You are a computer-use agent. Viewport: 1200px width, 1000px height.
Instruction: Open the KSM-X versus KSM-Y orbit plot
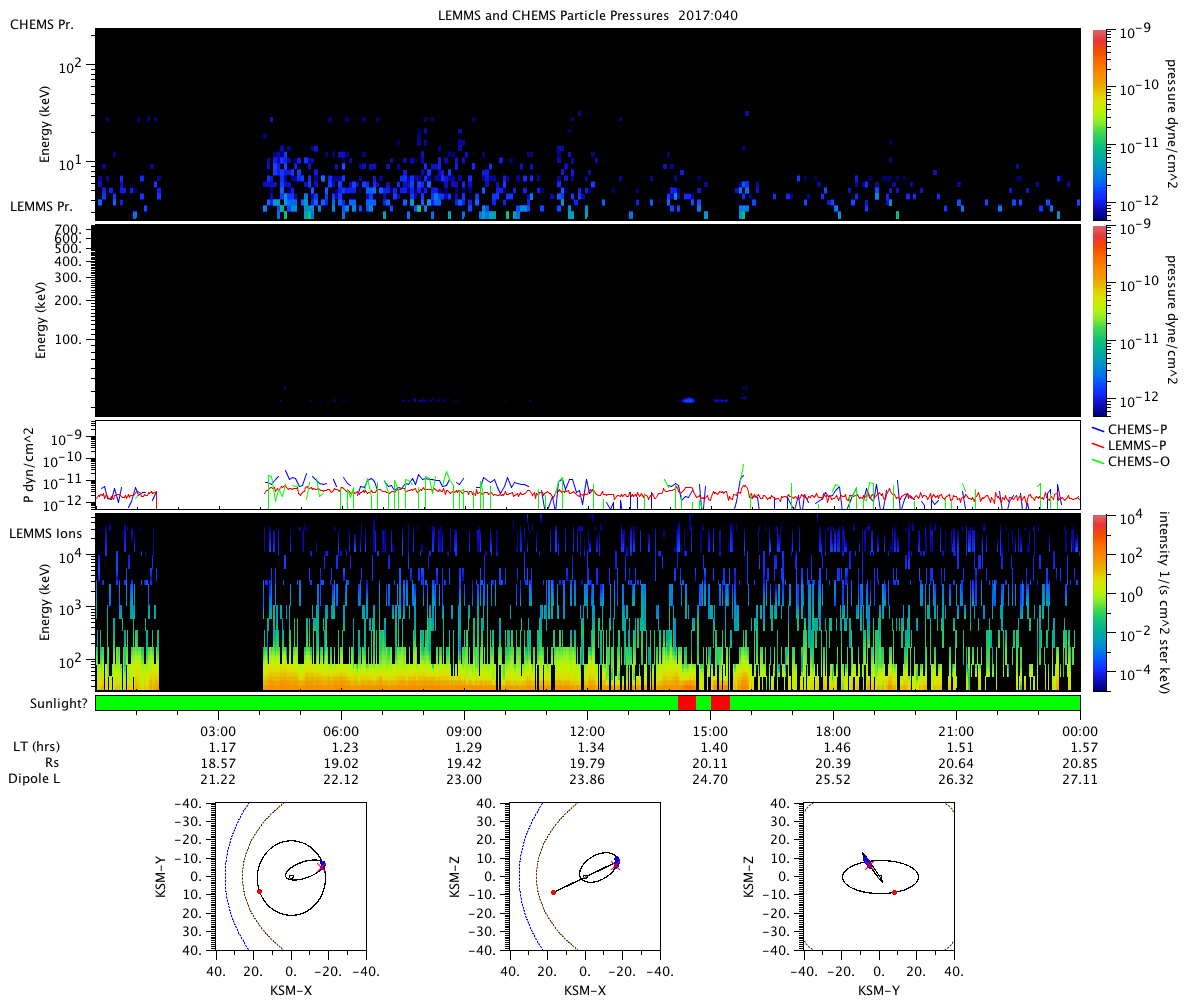290,876
